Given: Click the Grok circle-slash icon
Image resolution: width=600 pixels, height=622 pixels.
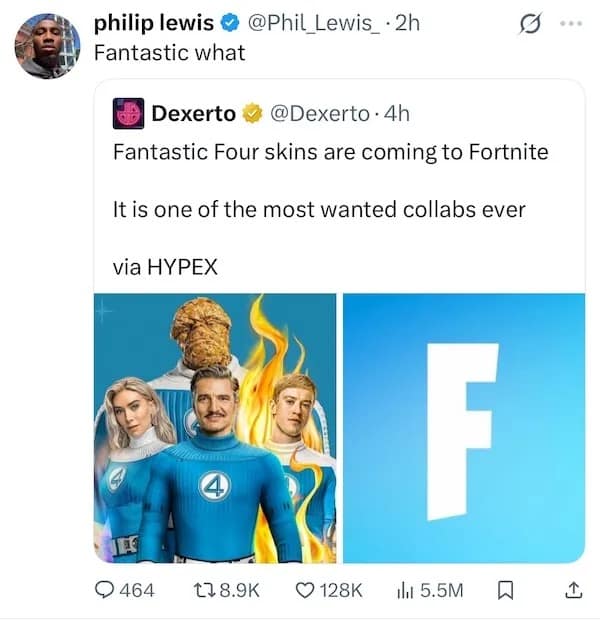Looking at the screenshot, I should [x=530, y=23].
